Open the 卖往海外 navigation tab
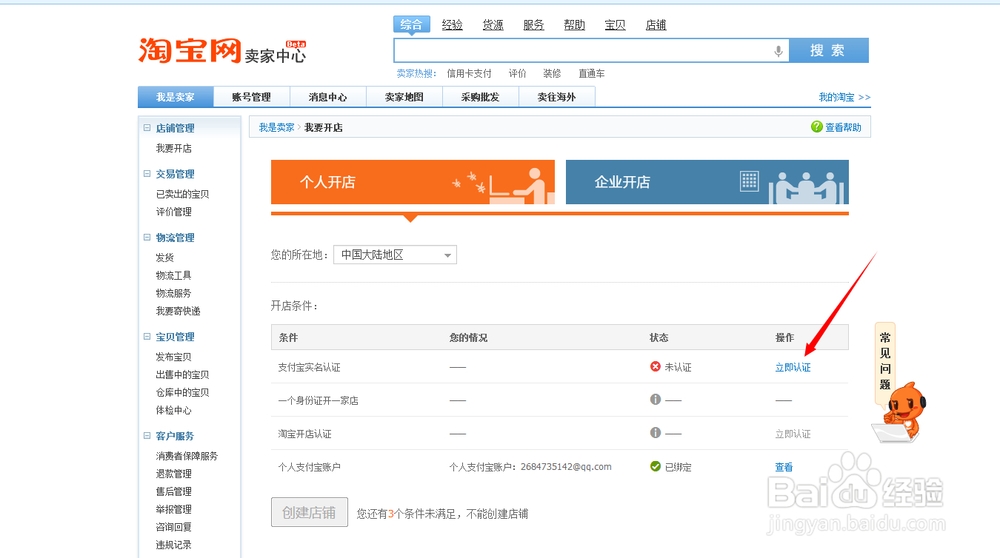 coord(557,97)
